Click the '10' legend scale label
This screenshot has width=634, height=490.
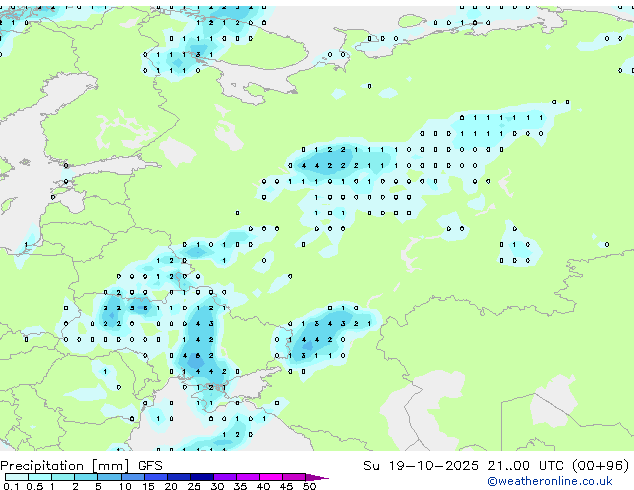click(x=125, y=486)
